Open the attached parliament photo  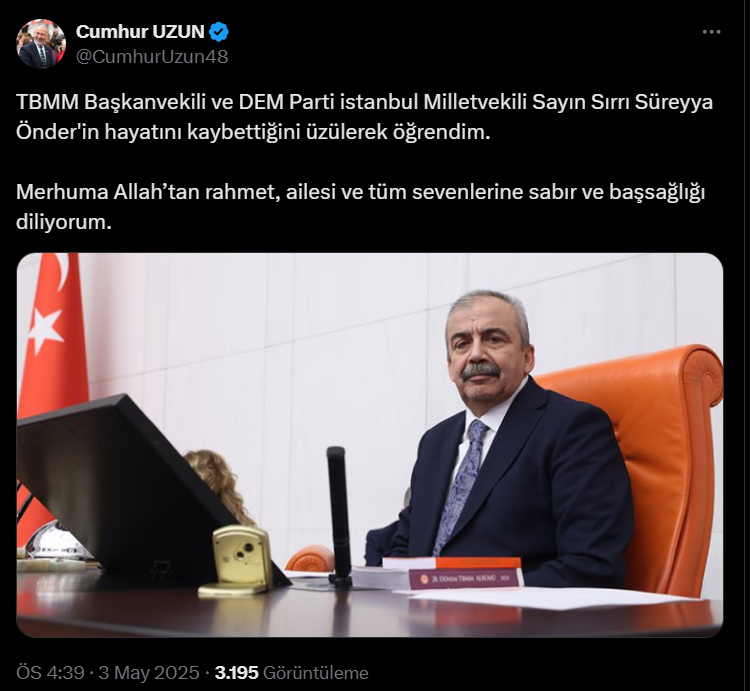370,445
